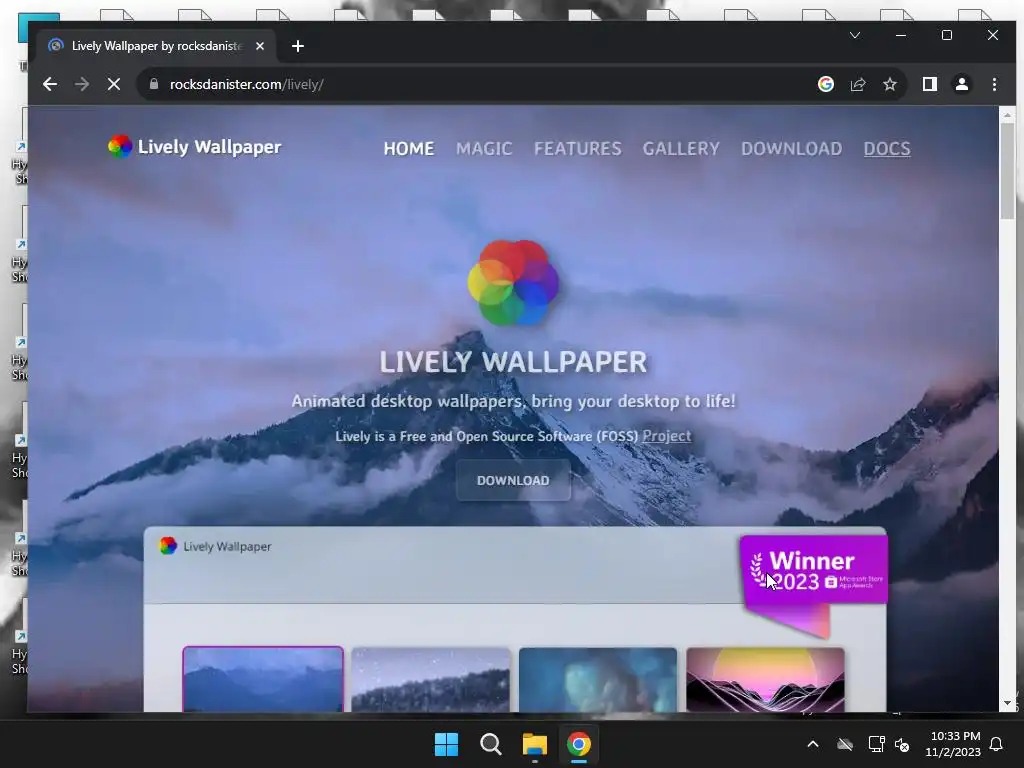Click the muted volume tray icon
Image resolution: width=1024 pixels, height=768 pixels.
902,744
